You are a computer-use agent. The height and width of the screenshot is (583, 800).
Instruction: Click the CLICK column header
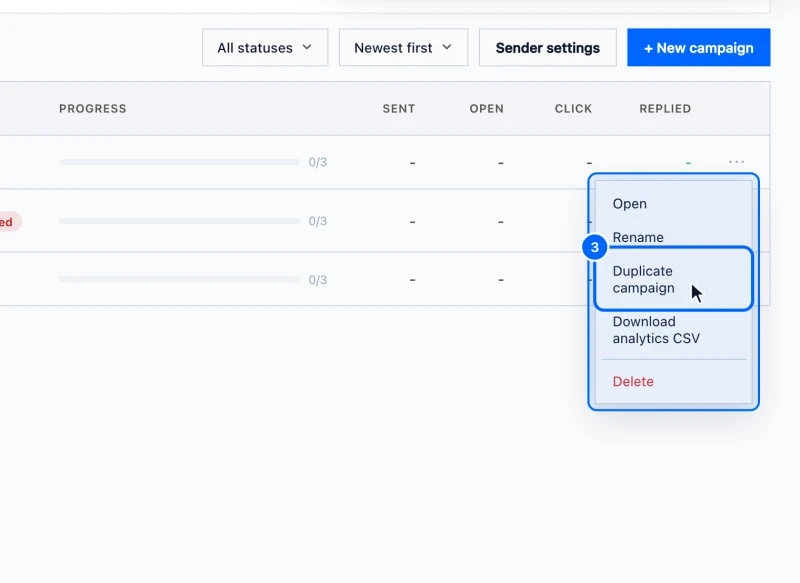(573, 109)
